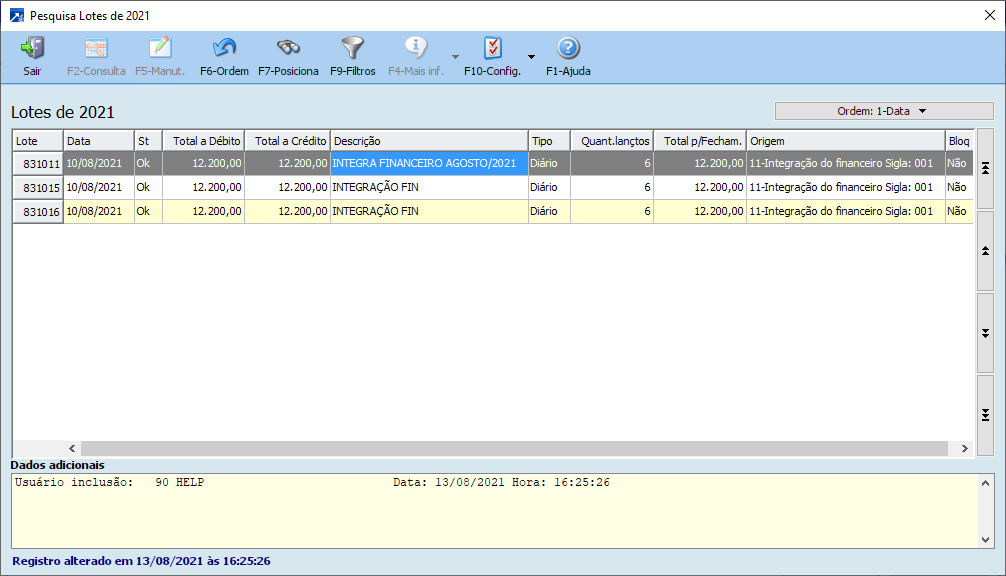
Task: Open F7-Posiciona binoculars tool
Action: click(x=288, y=48)
